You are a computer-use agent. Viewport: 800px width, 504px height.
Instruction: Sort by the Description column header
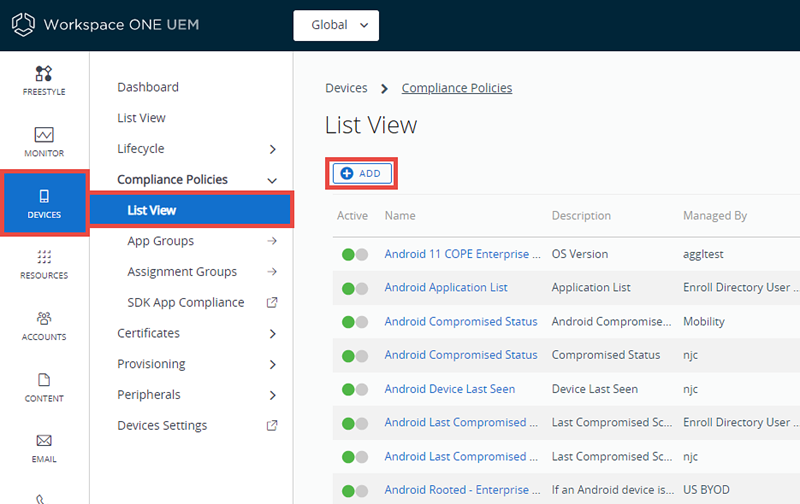pos(581,216)
